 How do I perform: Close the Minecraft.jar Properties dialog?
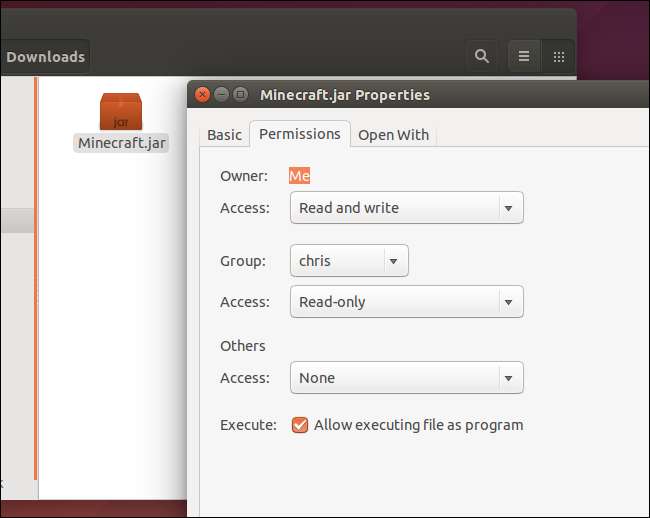203,95
